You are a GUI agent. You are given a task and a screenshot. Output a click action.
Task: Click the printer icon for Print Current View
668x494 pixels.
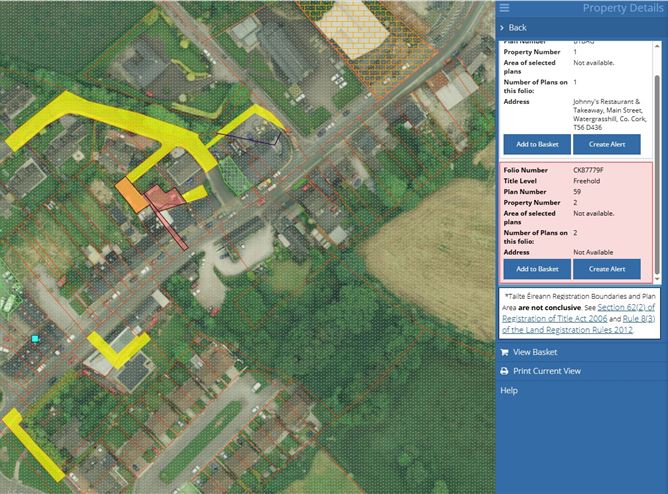click(x=504, y=371)
